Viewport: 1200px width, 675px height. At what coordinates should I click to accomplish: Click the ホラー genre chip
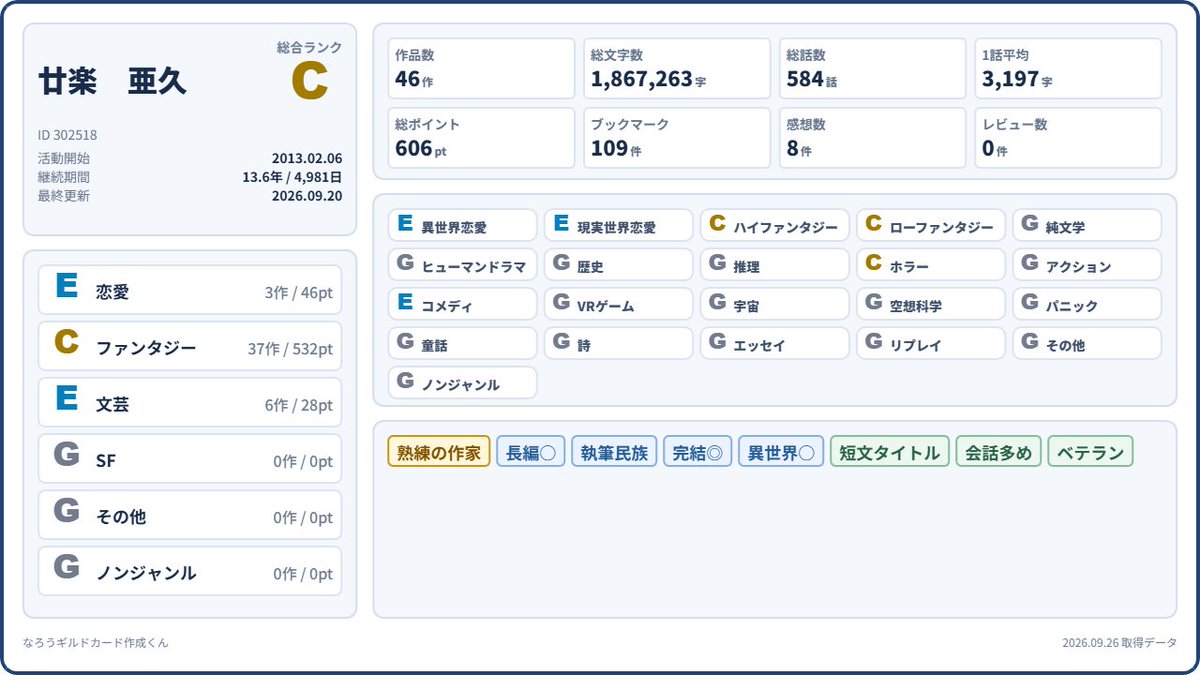tap(931, 265)
